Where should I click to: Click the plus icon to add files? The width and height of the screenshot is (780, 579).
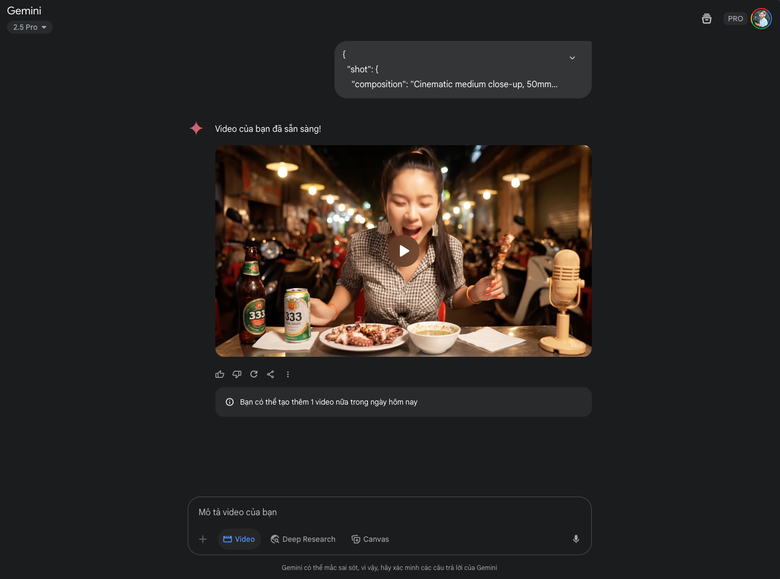tap(203, 539)
